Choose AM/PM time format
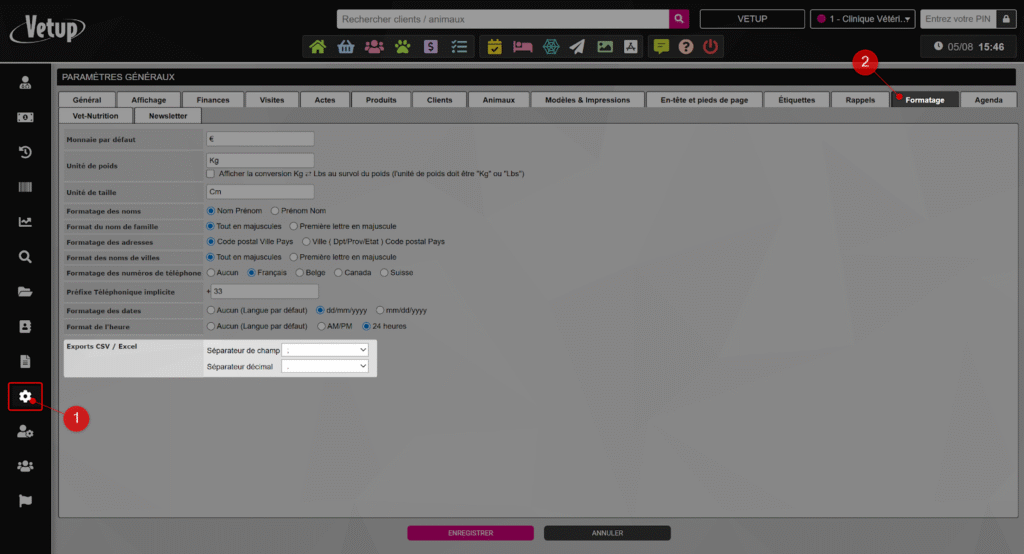Viewport: 1024px width, 554px height. (320, 326)
